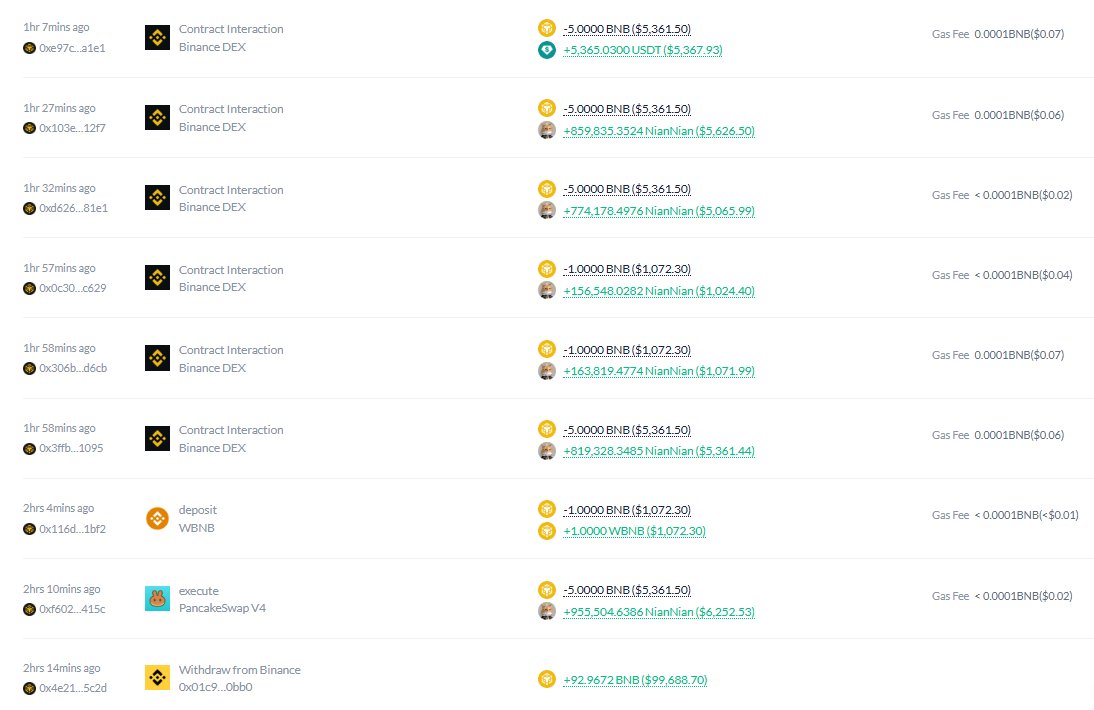This screenshot has width=1094, height=710.
Task: Click chain icon next to hash 0xe97c...a1e1
Action: coord(29,48)
